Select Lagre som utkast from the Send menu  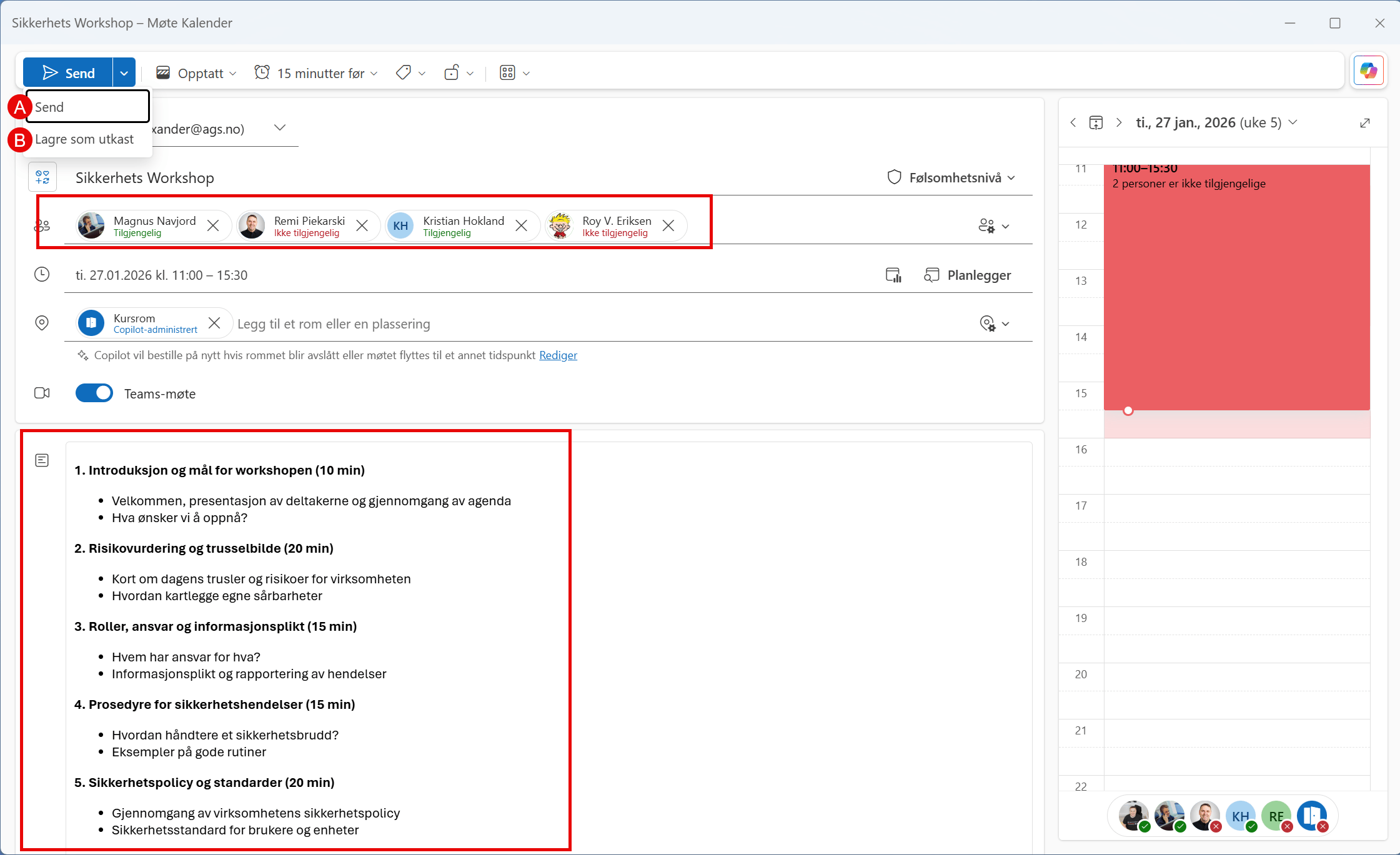(85, 139)
